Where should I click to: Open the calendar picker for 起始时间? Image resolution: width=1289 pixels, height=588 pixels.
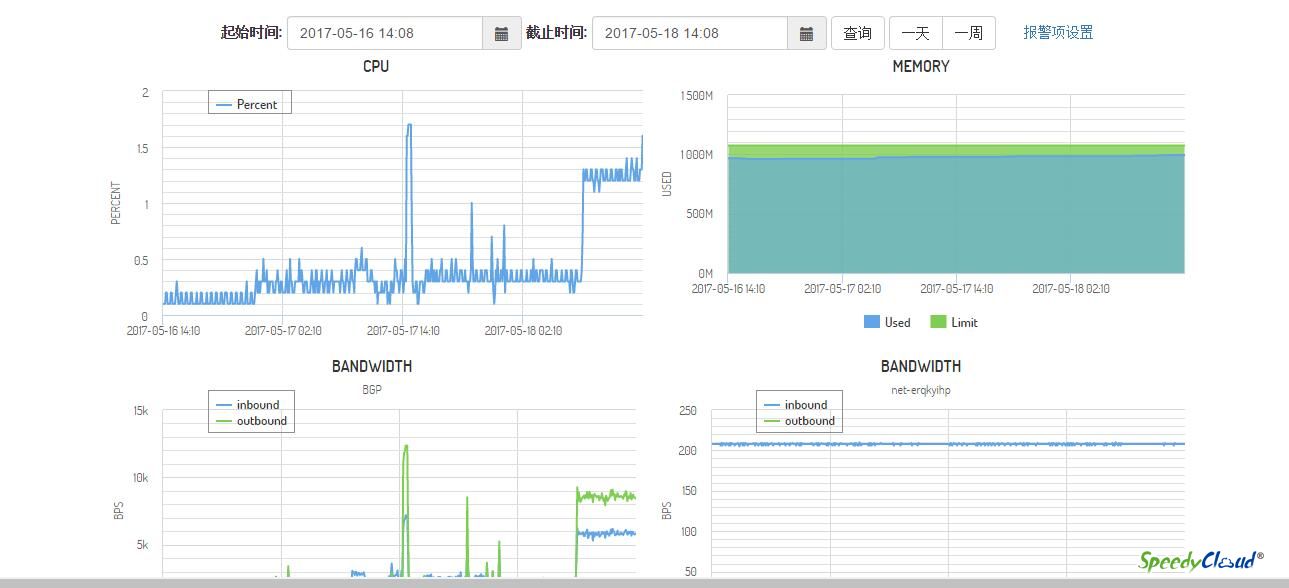502,33
